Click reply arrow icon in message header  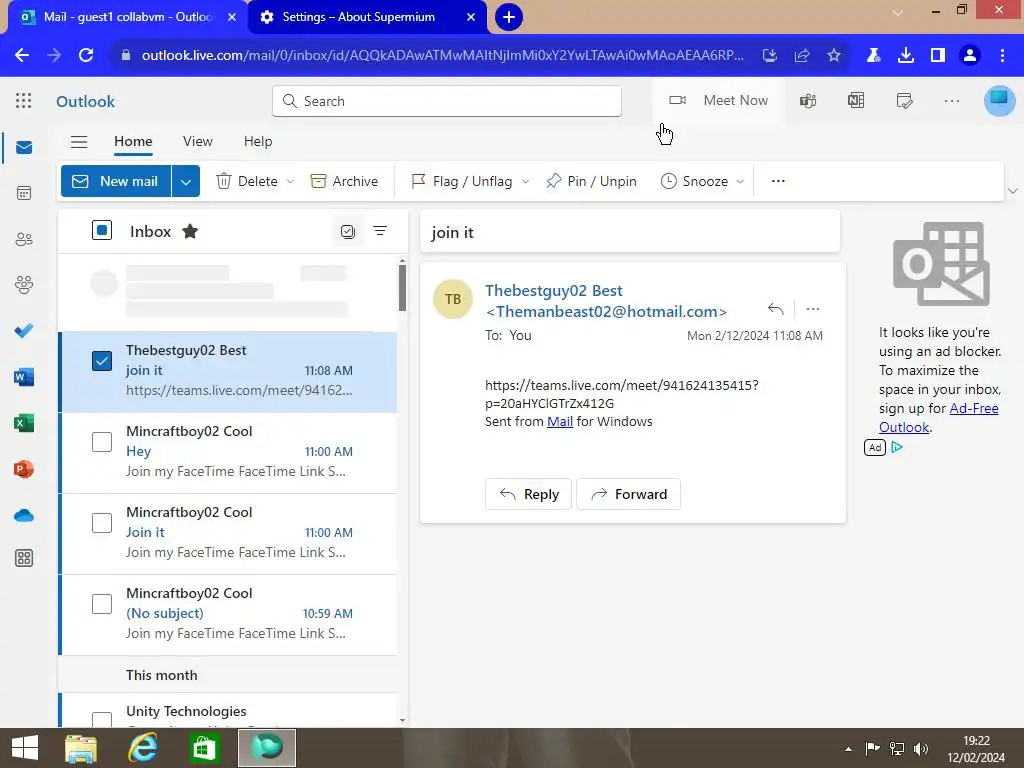click(776, 308)
